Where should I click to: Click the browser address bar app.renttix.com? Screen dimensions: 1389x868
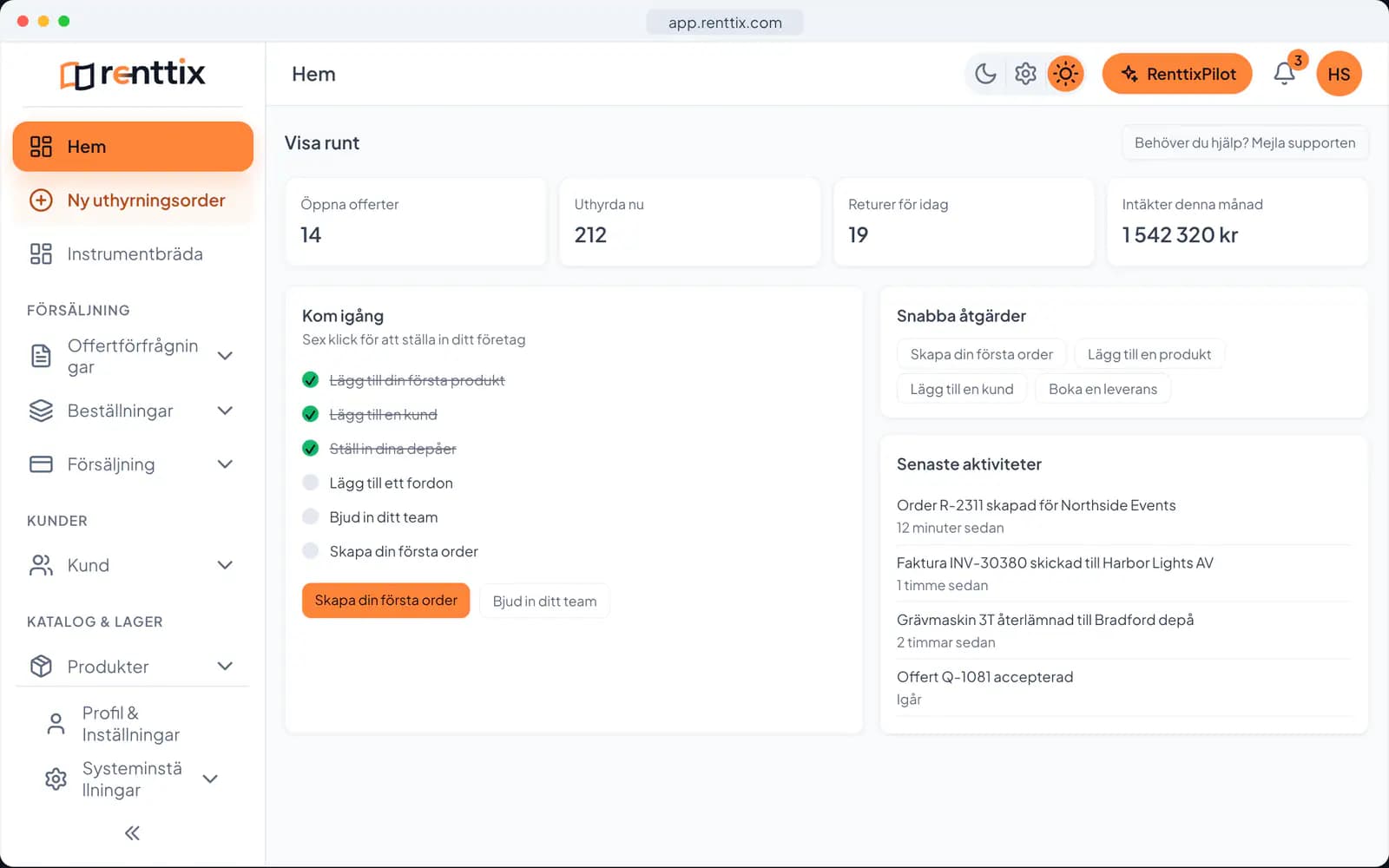[725, 23]
